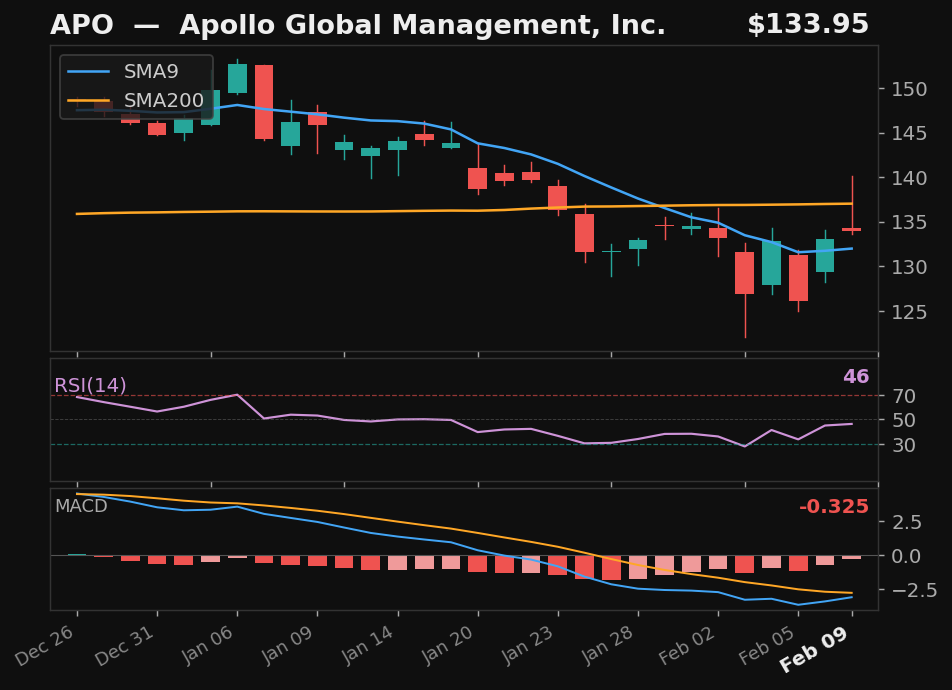This screenshot has width=952, height=690.
Task: Click the Jan 20 date label
Action: click(x=447, y=645)
